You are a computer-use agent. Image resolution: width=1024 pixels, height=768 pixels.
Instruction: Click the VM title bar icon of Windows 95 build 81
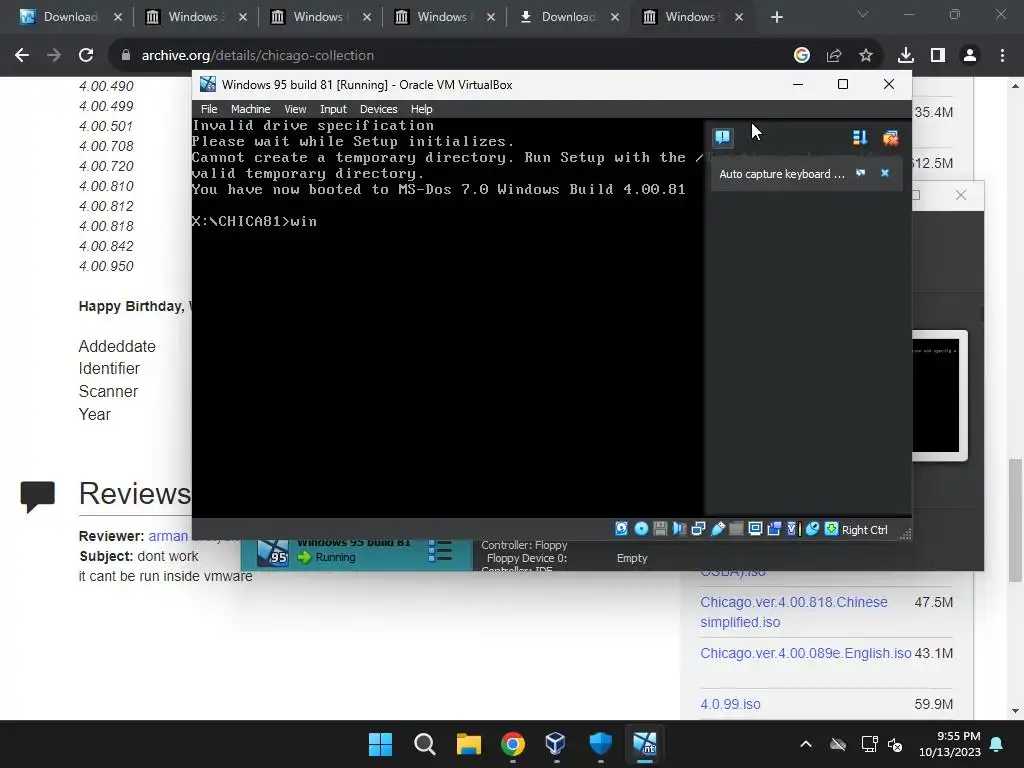[x=208, y=84]
